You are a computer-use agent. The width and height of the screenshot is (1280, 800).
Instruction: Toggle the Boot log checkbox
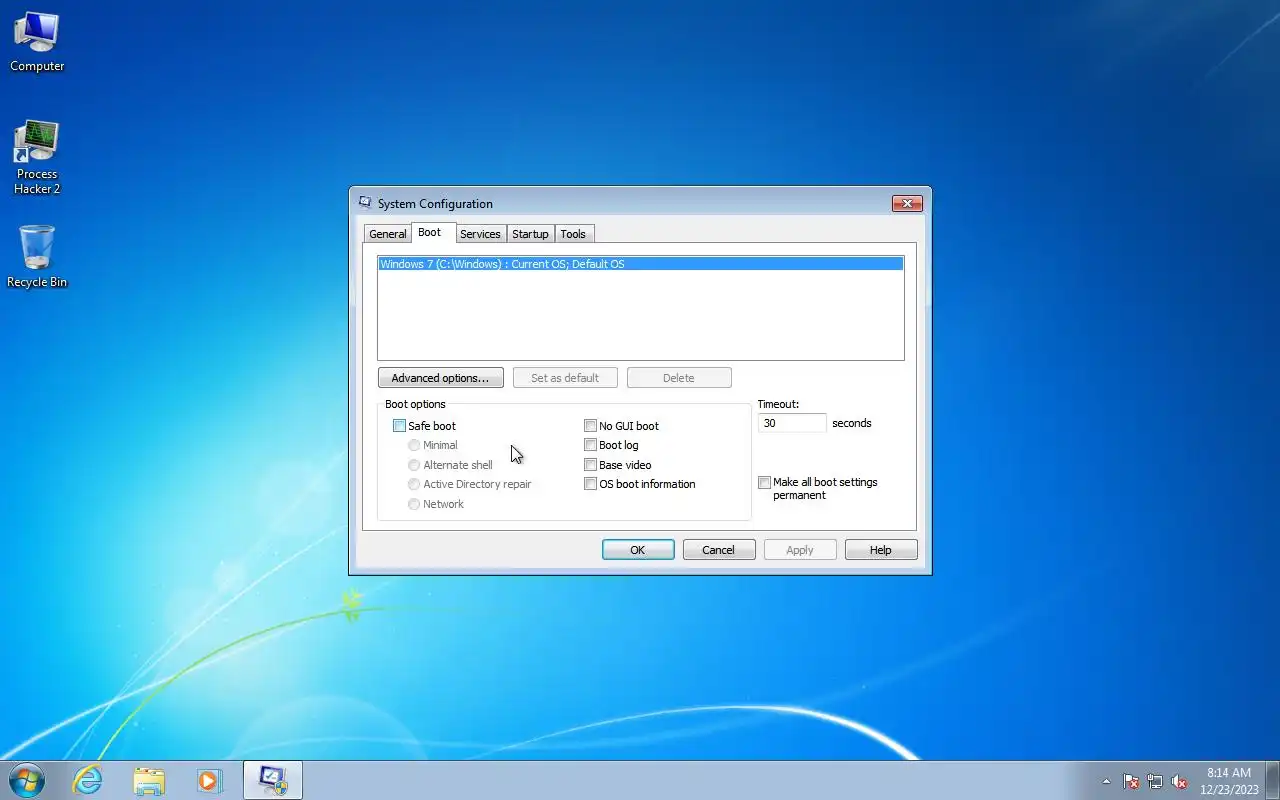point(590,445)
